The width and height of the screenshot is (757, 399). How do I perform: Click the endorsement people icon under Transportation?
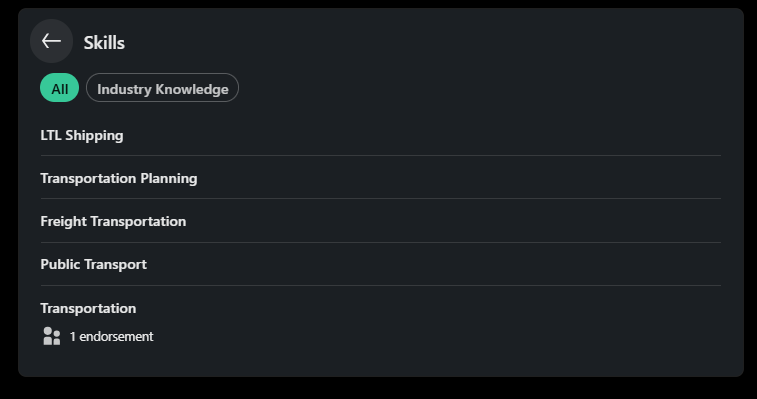[52, 336]
